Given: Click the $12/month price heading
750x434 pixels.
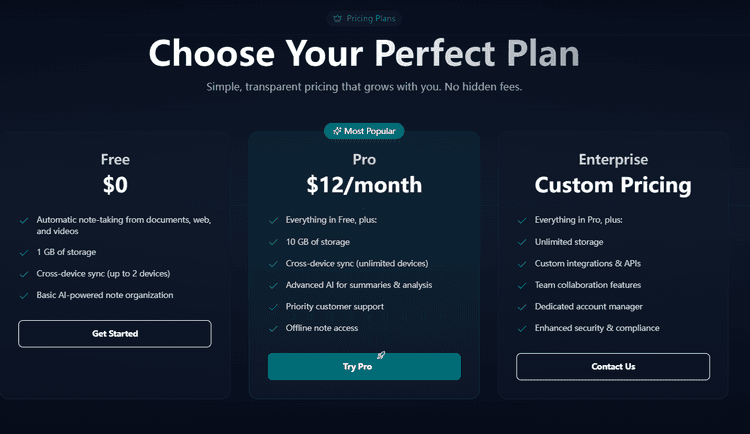Looking at the screenshot, I should click(364, 184).
